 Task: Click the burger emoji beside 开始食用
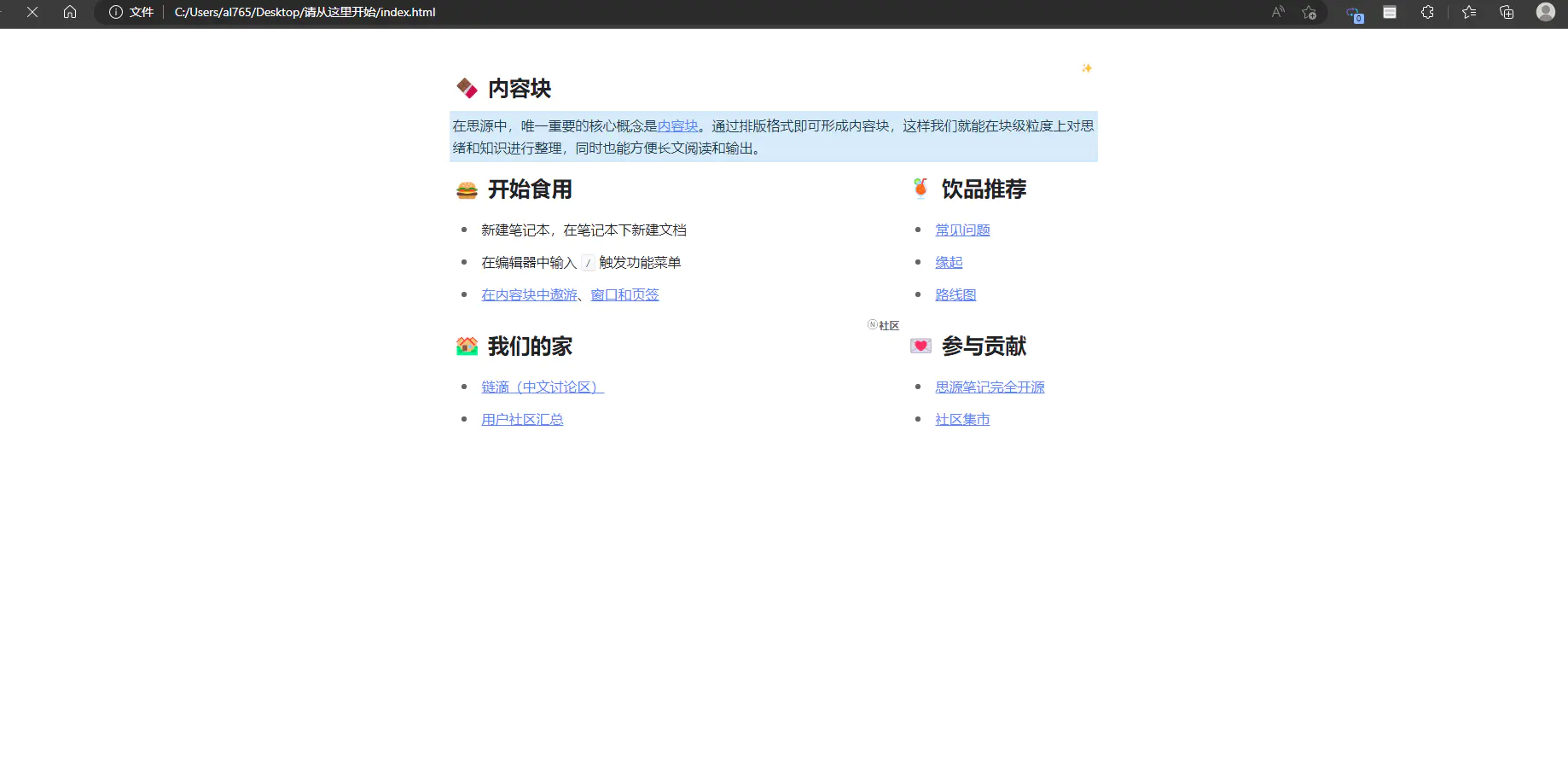[x=467, y=189]
